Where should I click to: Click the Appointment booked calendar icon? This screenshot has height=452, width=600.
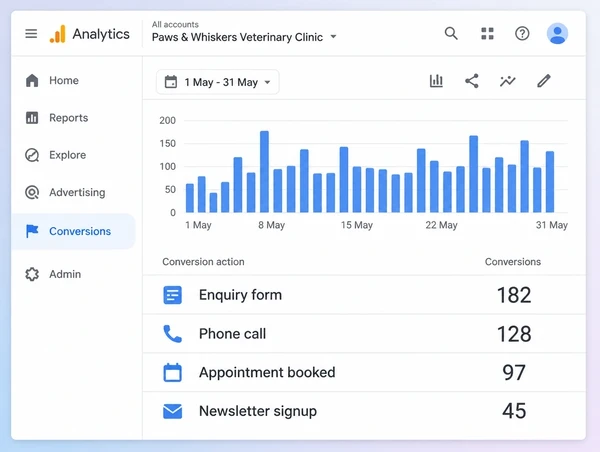pos(173,372)
